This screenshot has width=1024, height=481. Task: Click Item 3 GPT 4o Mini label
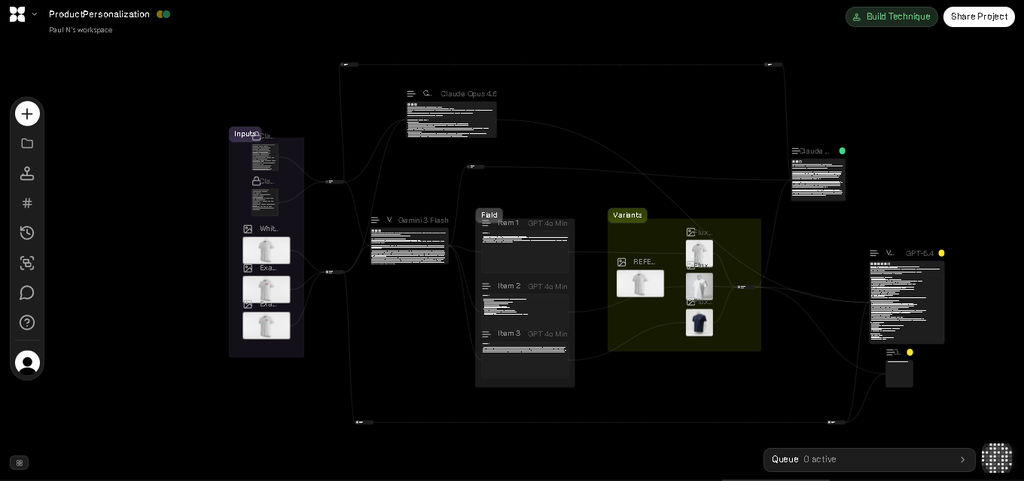(x=547, y=334)
